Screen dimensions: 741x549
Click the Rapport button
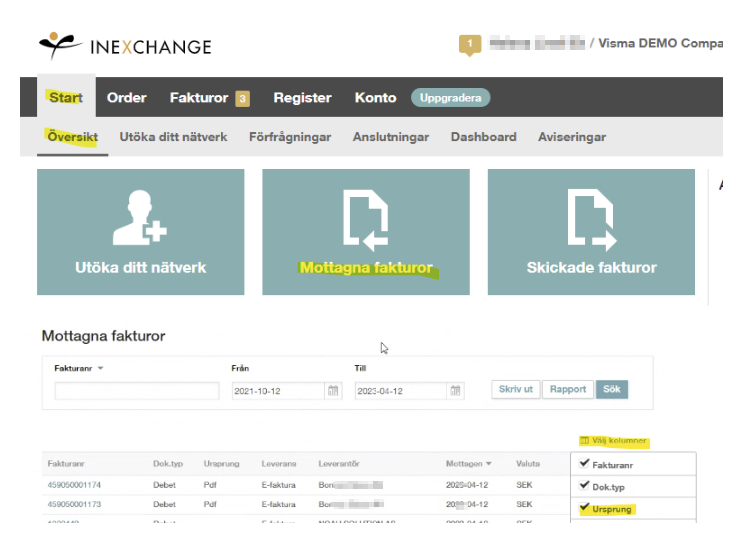[x=568, y=389]
